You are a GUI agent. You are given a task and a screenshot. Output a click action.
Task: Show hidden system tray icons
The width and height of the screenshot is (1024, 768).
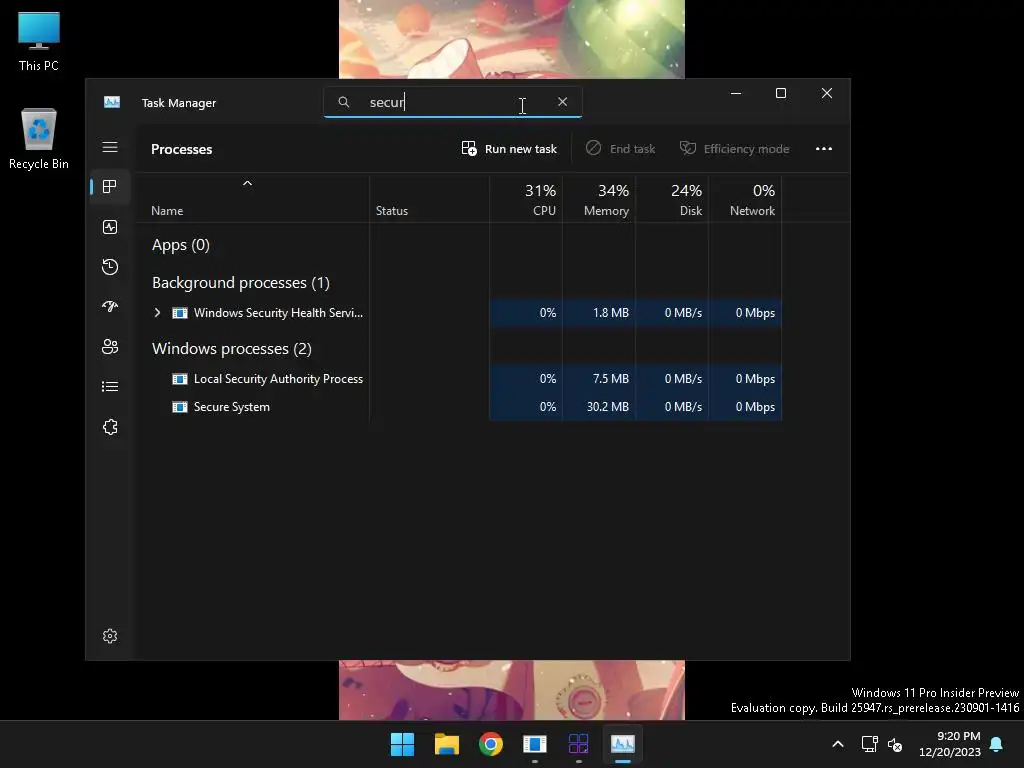pos(838,744)
